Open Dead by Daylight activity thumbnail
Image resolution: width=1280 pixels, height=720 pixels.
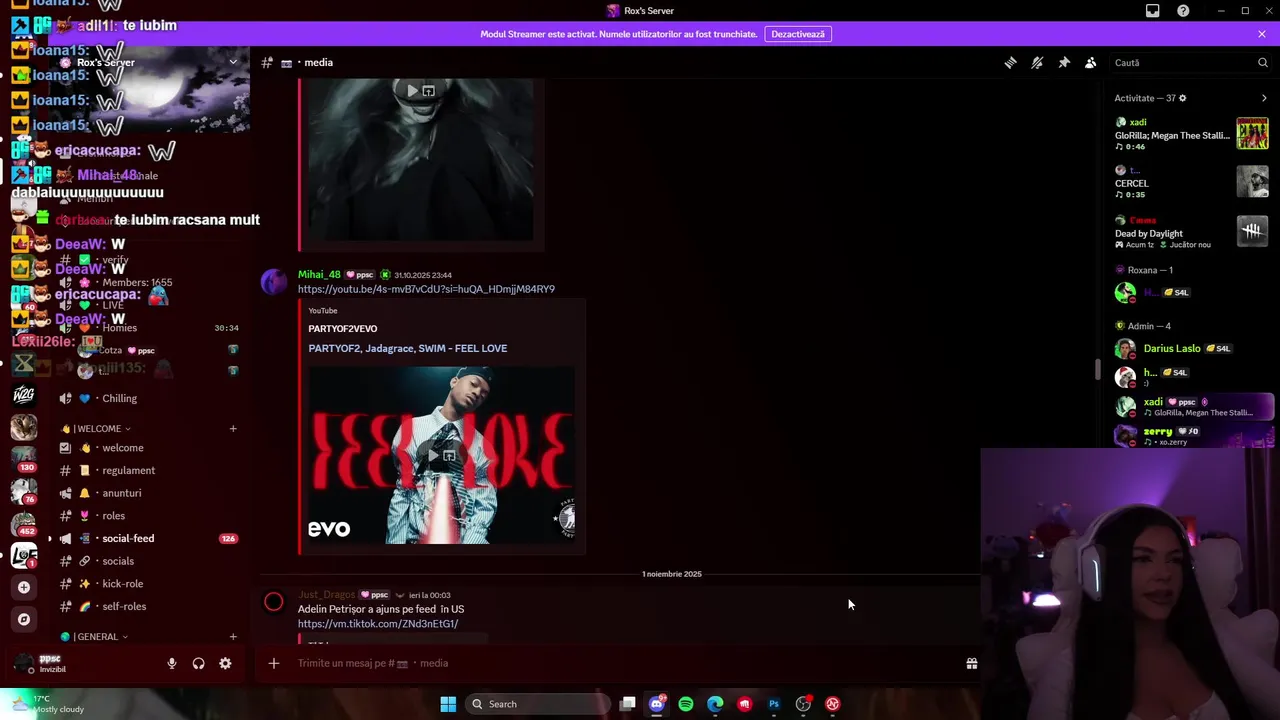click(1252, 232)
